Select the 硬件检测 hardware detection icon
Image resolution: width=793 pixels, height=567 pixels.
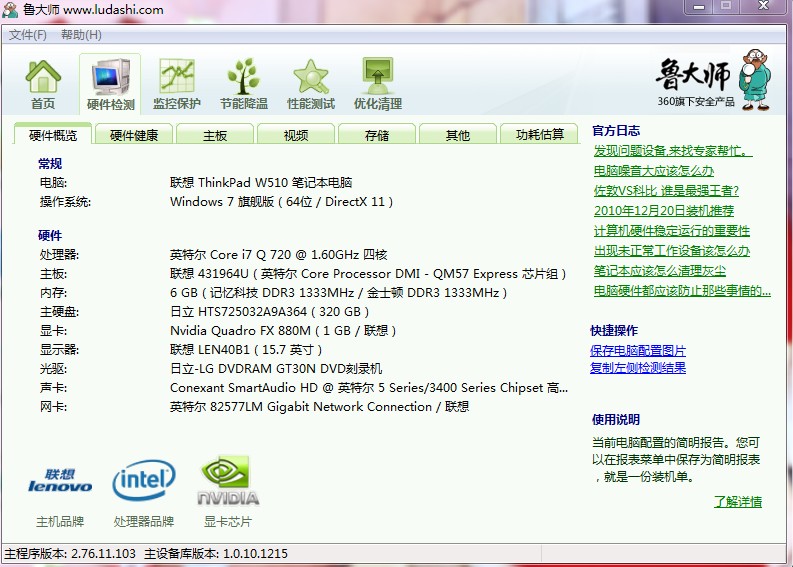(x=110, y=84)
